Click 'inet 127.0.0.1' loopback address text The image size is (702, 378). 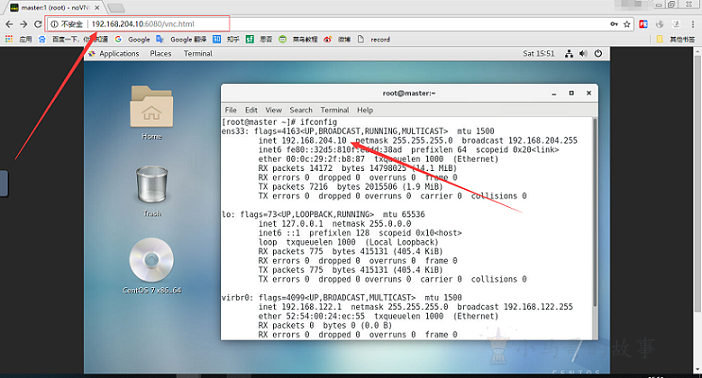pos(290,223)
